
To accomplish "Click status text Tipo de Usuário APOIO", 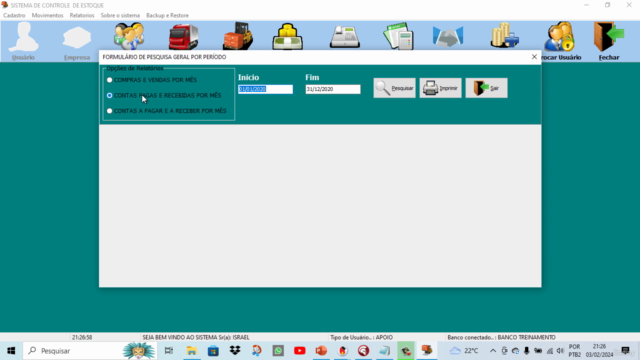I will (361, 338).
